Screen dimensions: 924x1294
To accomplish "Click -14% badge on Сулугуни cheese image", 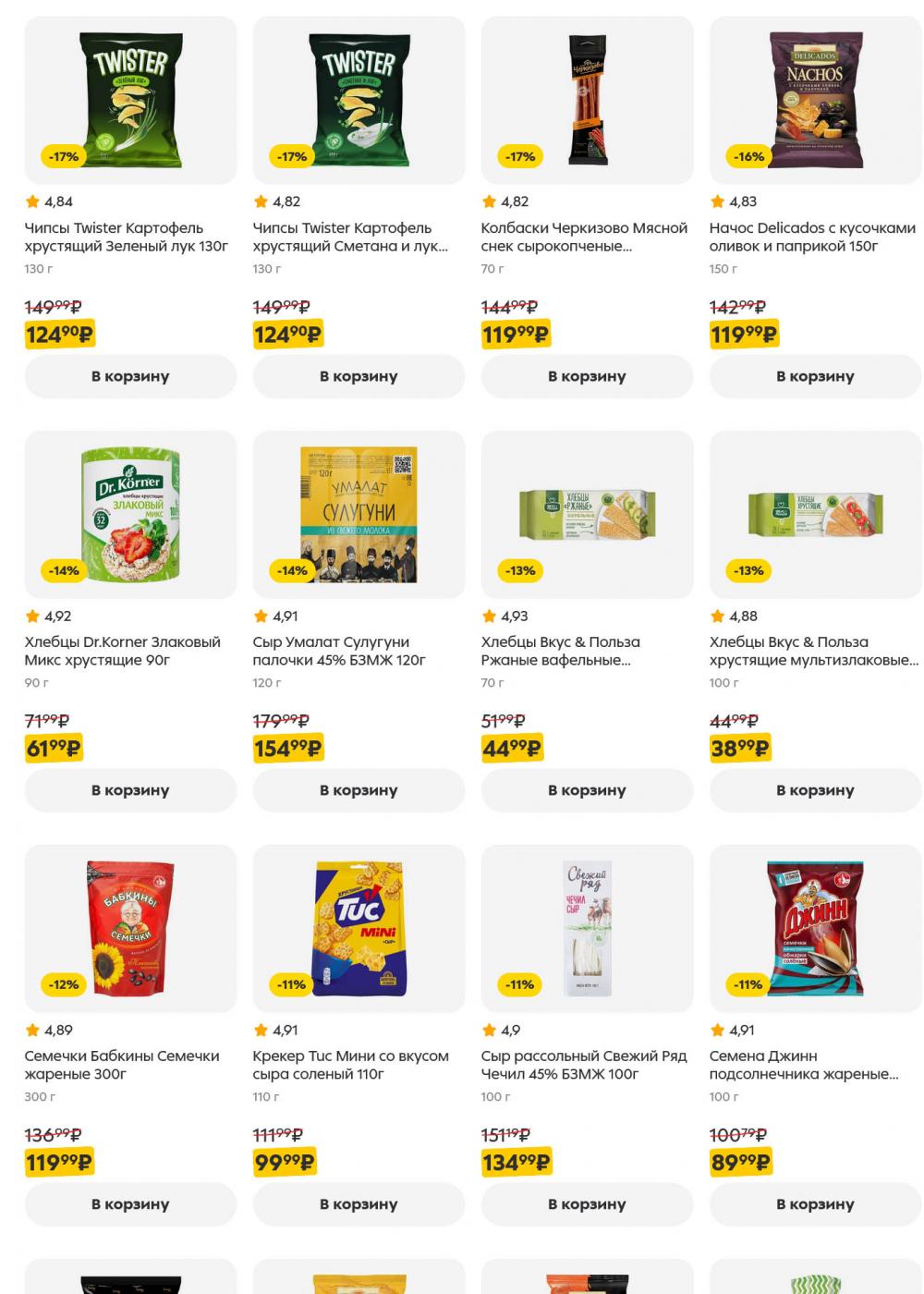I will 292,571.
